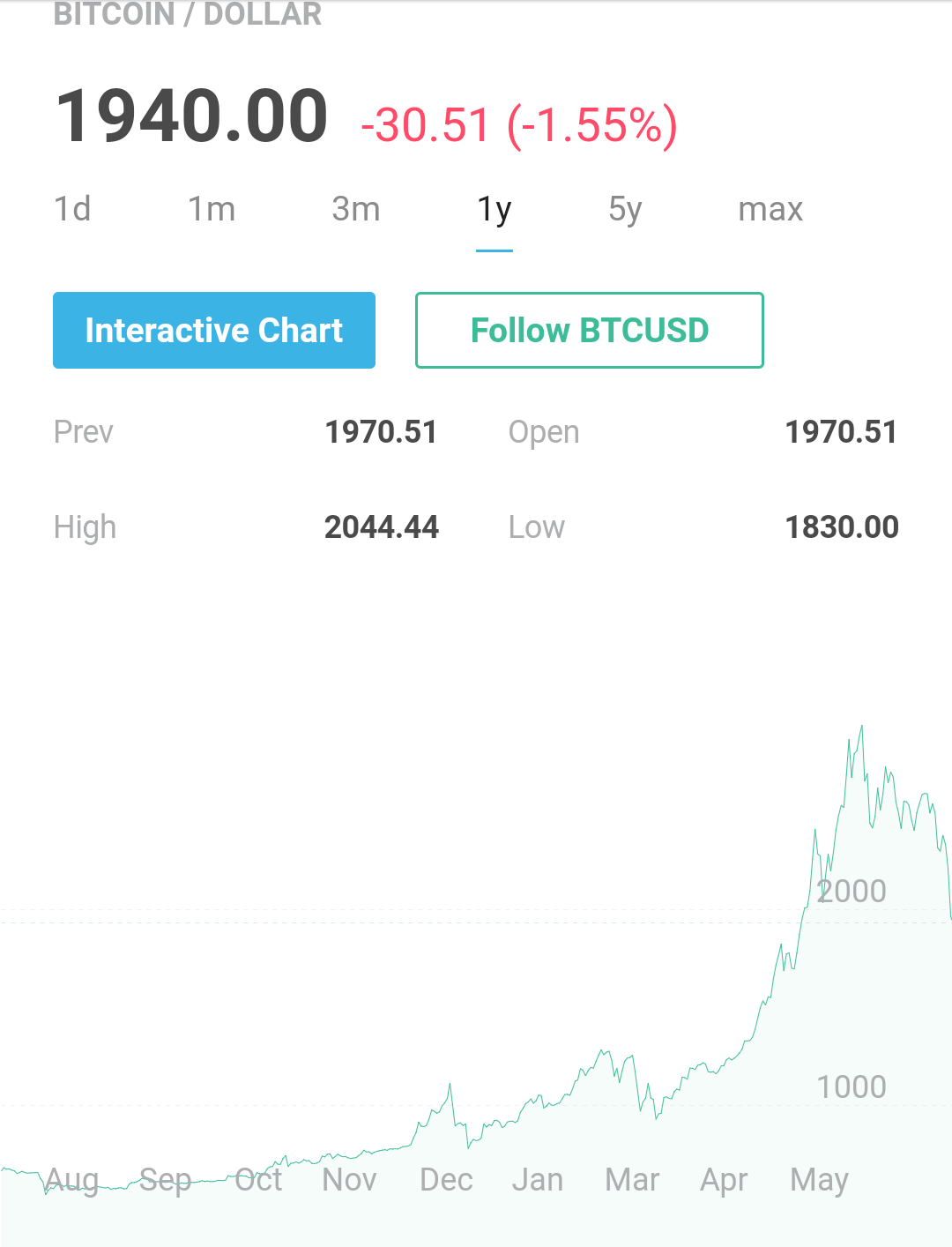Open the Interactive Chart

tap(214, 330)
